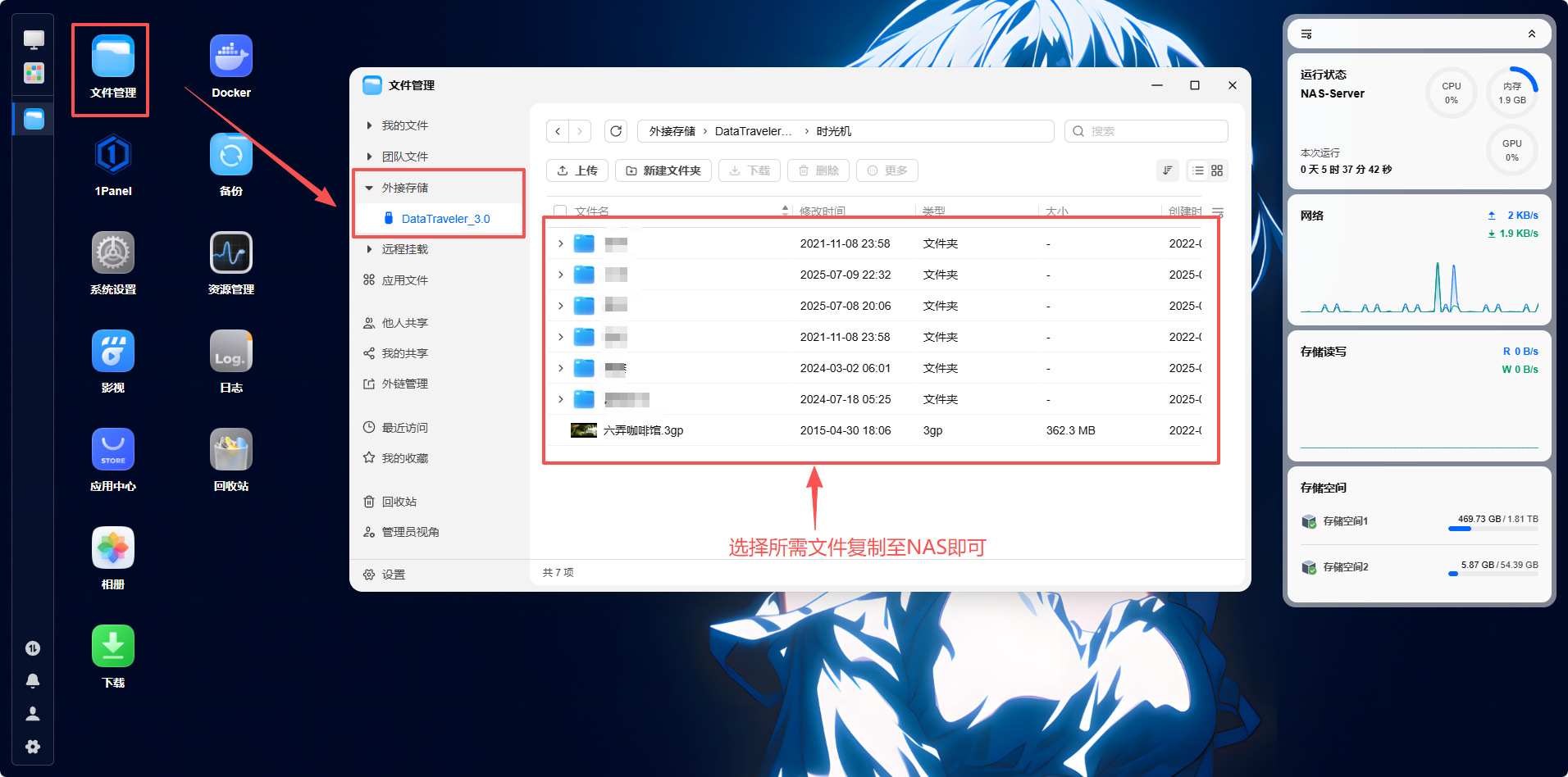Collapse the status widget panel

1531,34
